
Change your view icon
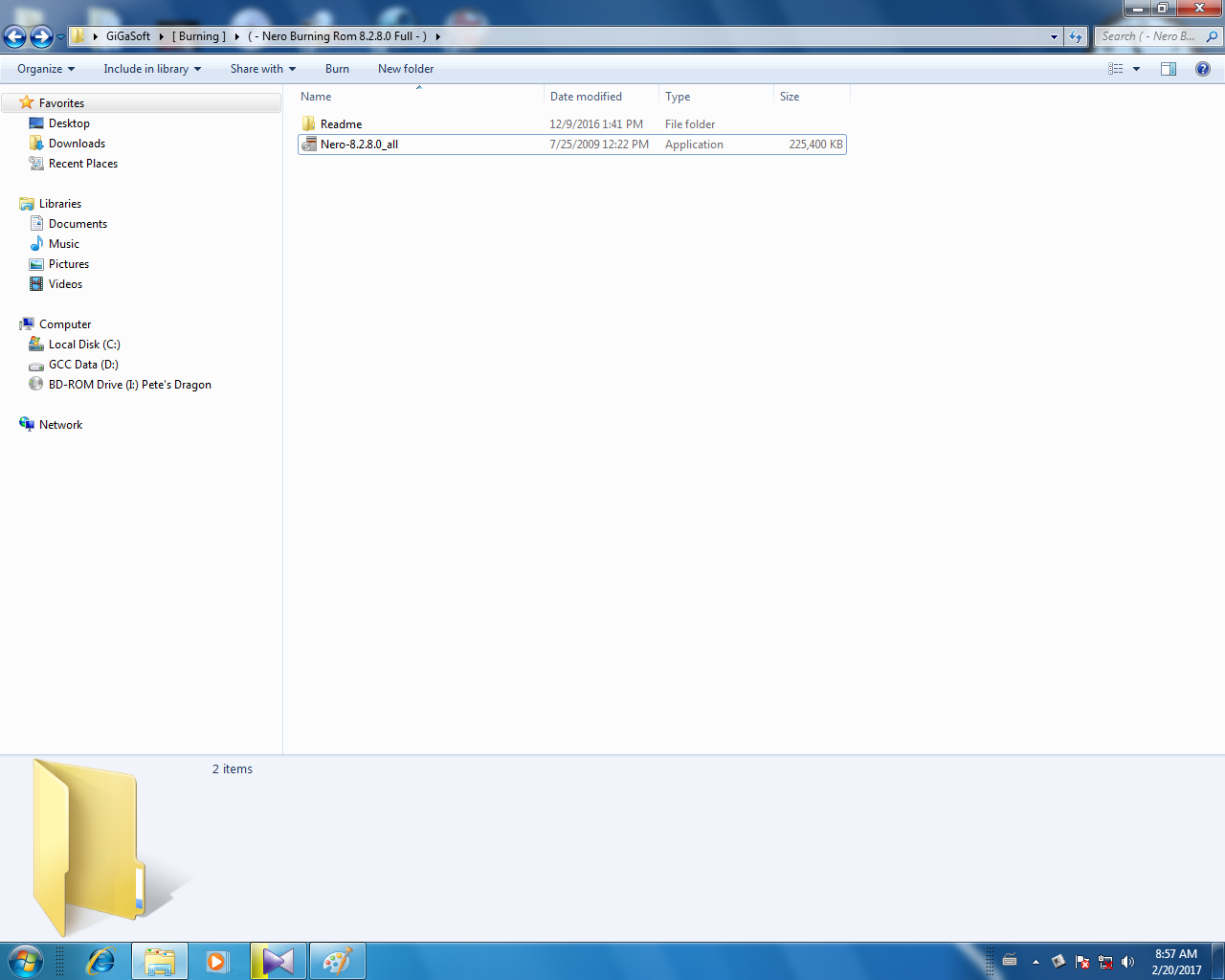[x=1116, y=69]
